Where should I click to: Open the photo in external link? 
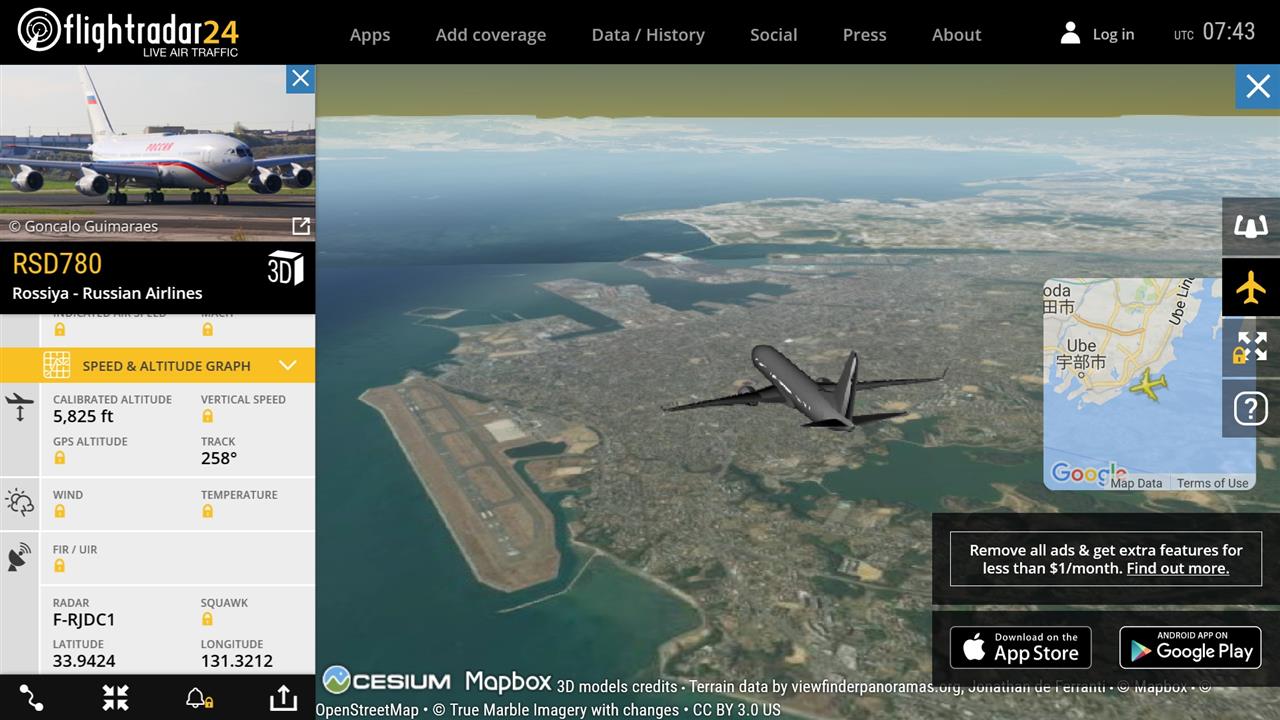tap(300, 226)
